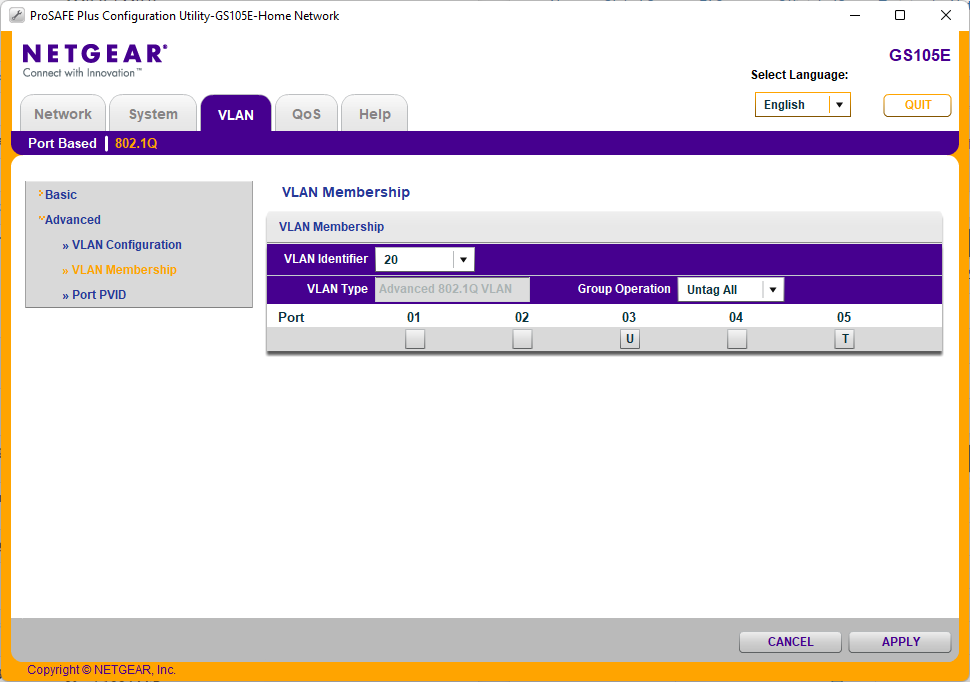Click the wrench app icon in title bar

click(x=17, y=15)
